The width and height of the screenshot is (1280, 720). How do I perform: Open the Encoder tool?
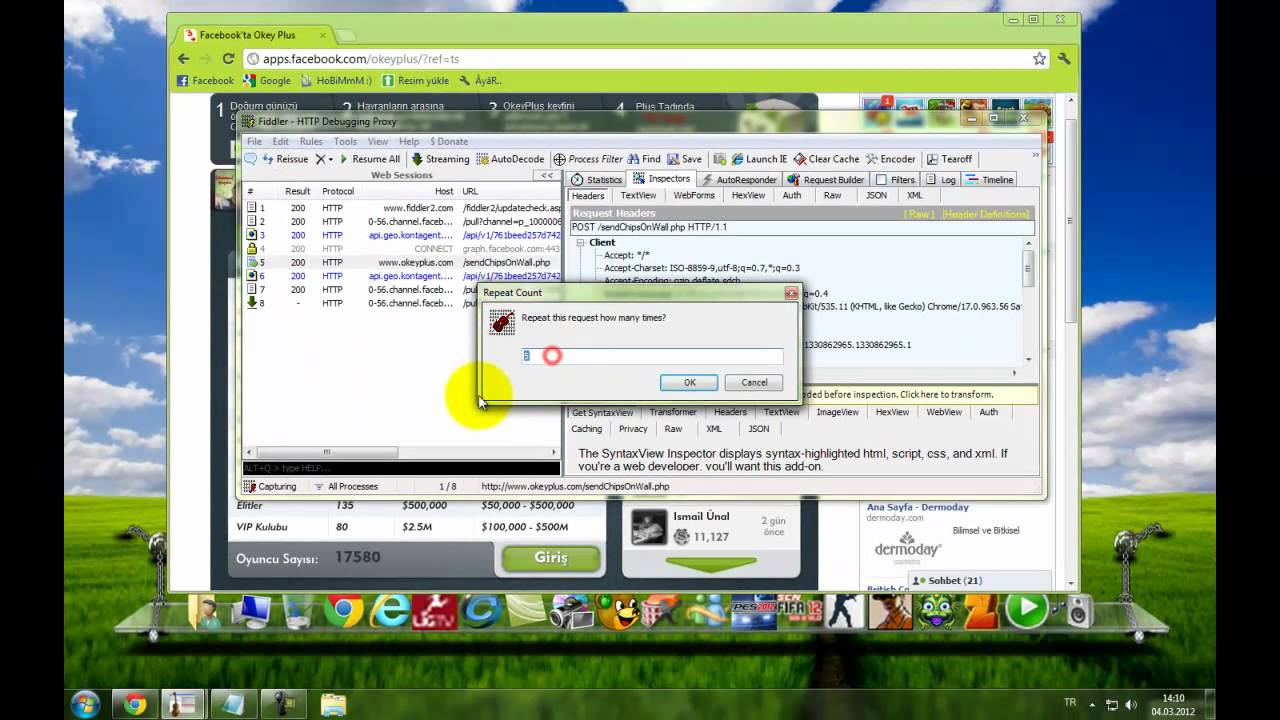point(890,159)
